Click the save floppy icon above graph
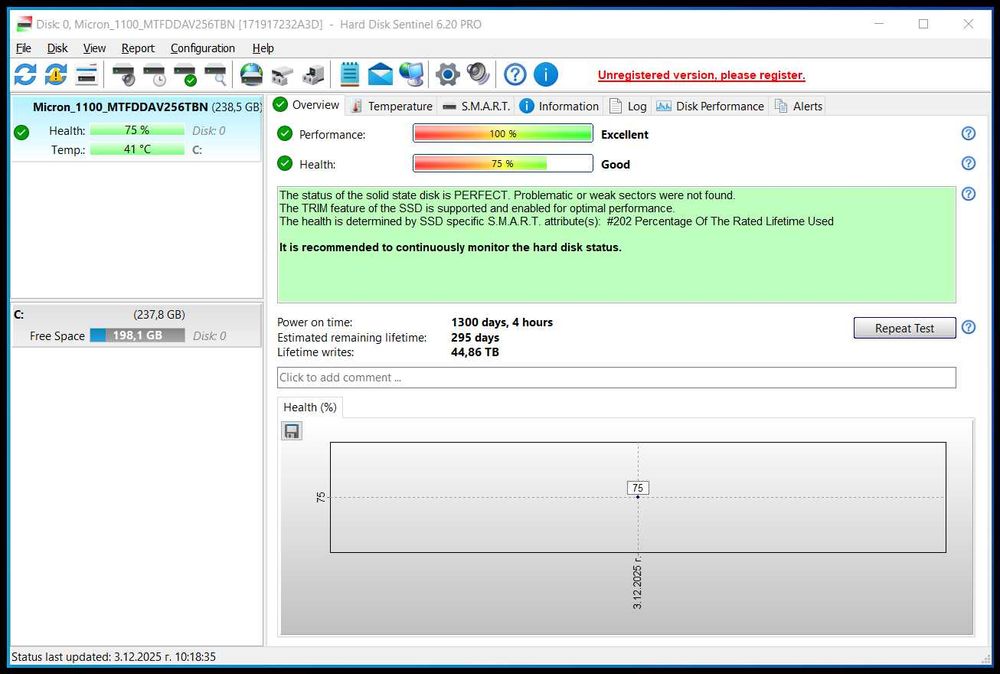The height and width of the screenshot is (674, 1000). 291,431
